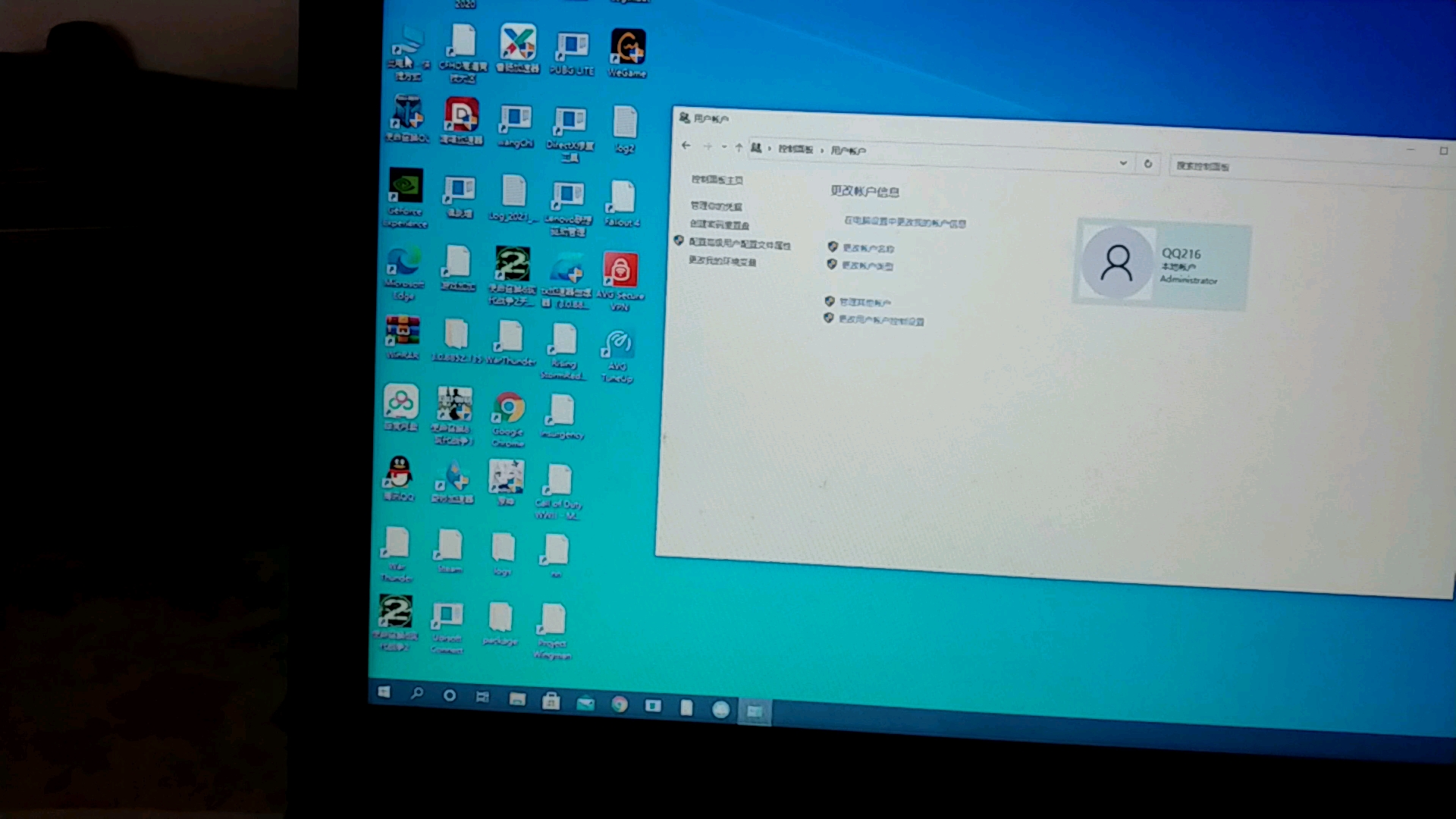Open the recent locations arrow beside Forward
The height and width of the screenshot is (819, 1456).
tap(724, 146)
